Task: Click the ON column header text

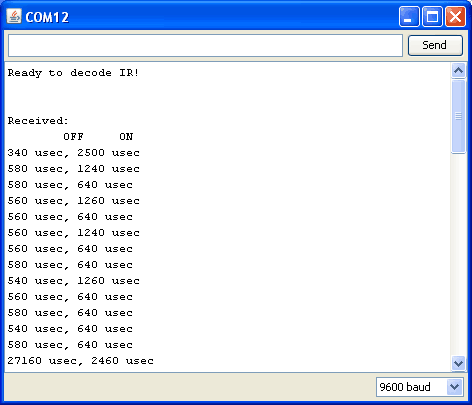Action: 126,137
